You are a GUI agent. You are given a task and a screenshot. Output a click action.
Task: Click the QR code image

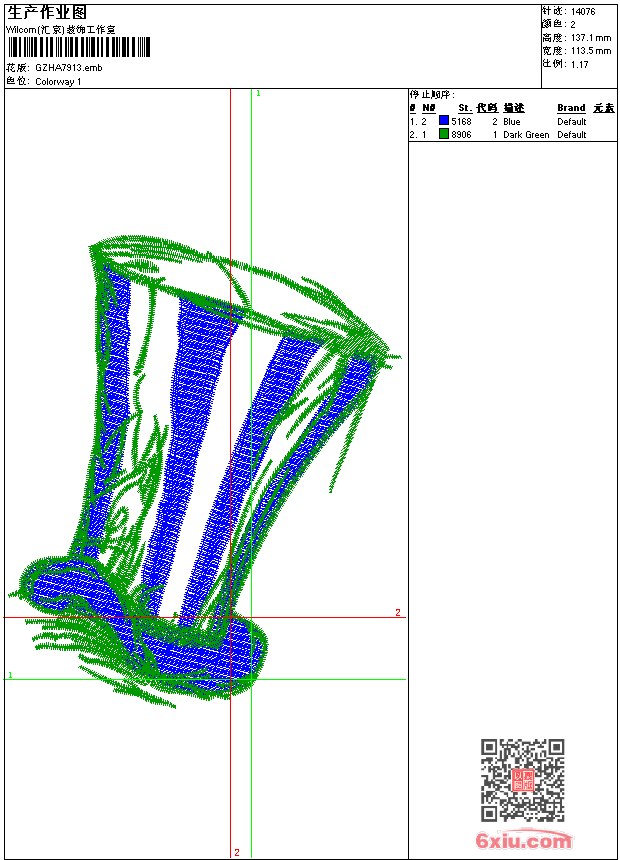(x=522, y=780)
